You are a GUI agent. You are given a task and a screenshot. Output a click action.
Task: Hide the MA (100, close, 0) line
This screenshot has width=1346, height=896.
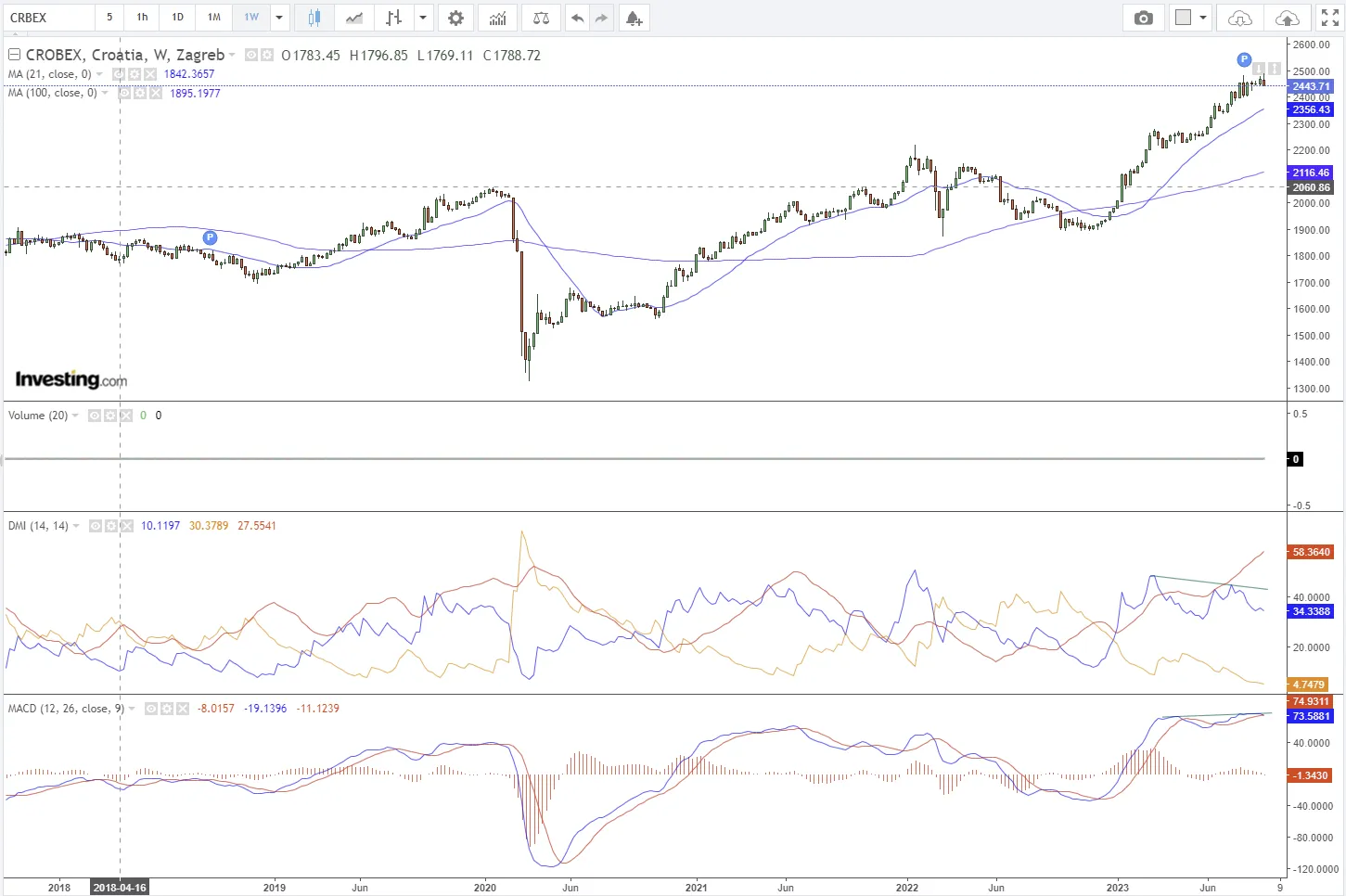[125, 93]
